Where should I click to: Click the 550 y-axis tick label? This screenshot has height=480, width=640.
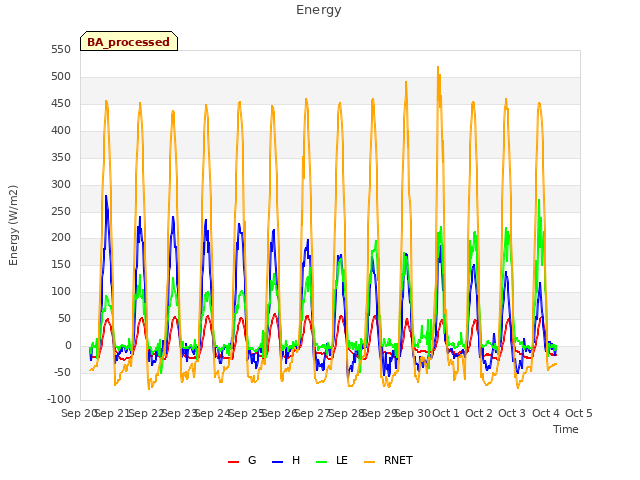click(61, 50)
